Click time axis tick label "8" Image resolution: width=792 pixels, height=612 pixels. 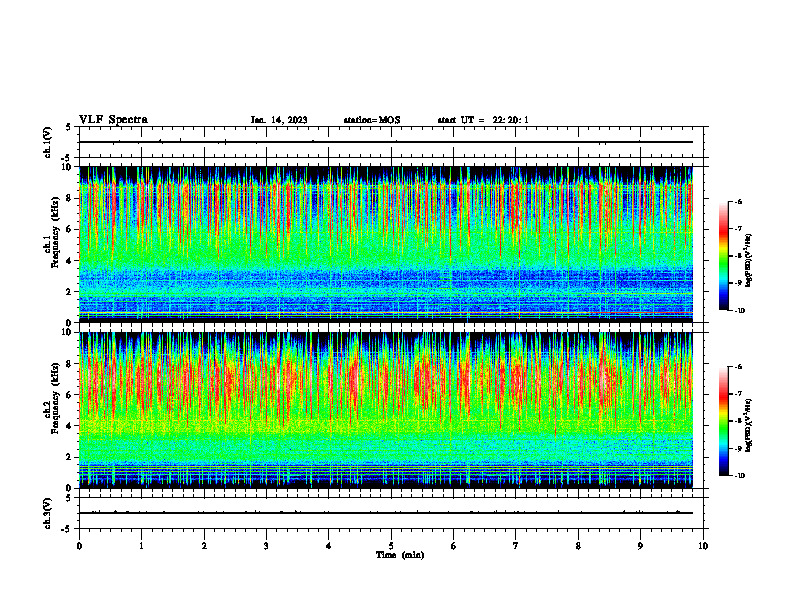(578, 546)
